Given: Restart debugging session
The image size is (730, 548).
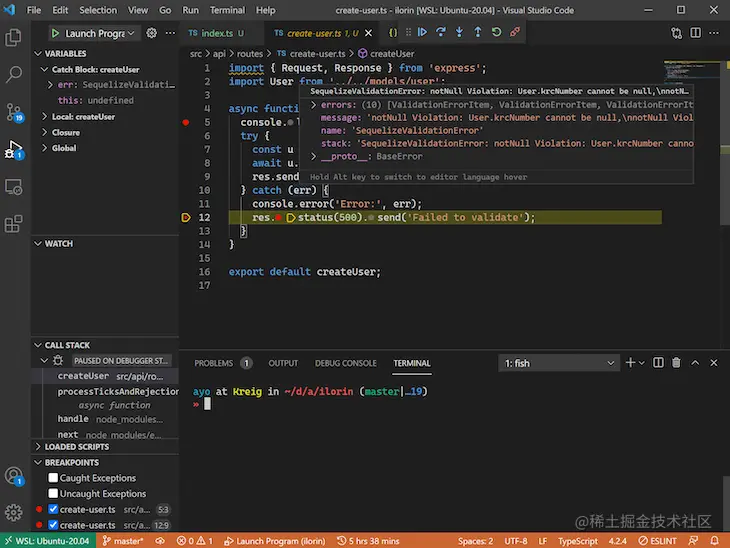Looking at the screenshot, I should pos(496,32).
